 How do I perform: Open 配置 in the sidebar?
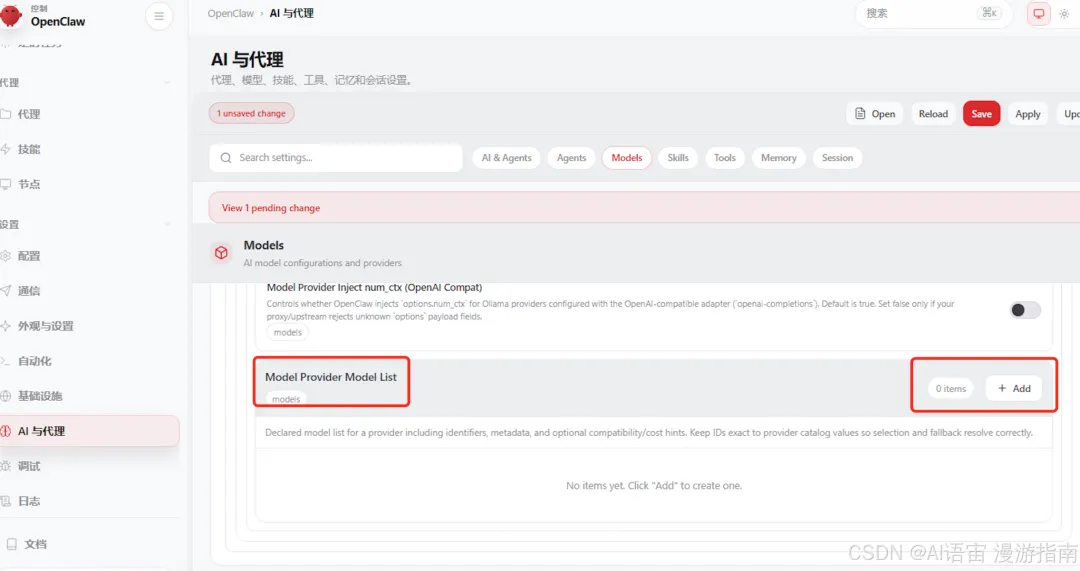coord(90,256)
